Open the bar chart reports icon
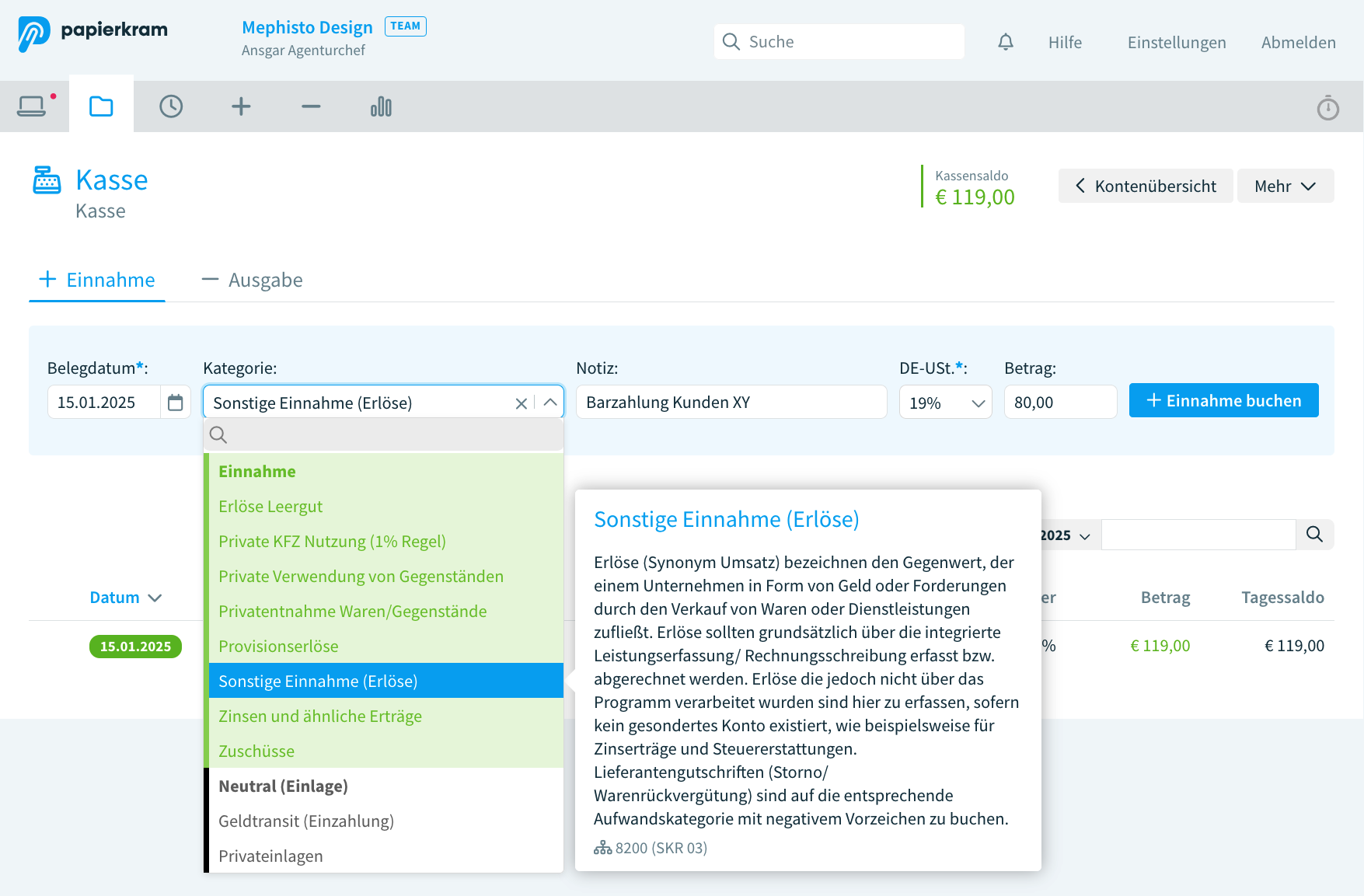This screenshot has width=1364, height=896. click(381, 106)
